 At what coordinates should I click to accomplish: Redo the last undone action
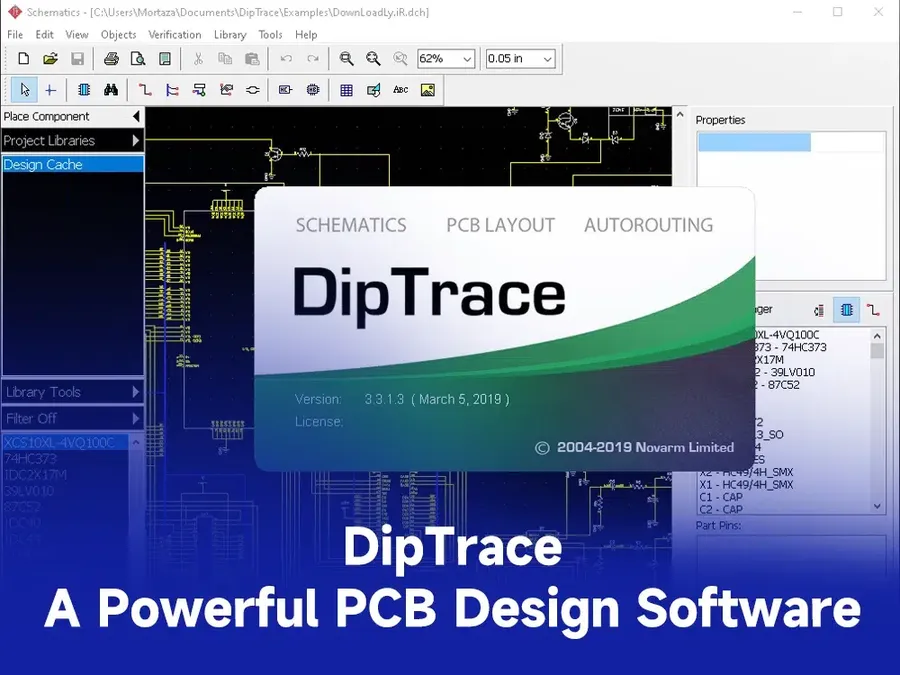313,59
